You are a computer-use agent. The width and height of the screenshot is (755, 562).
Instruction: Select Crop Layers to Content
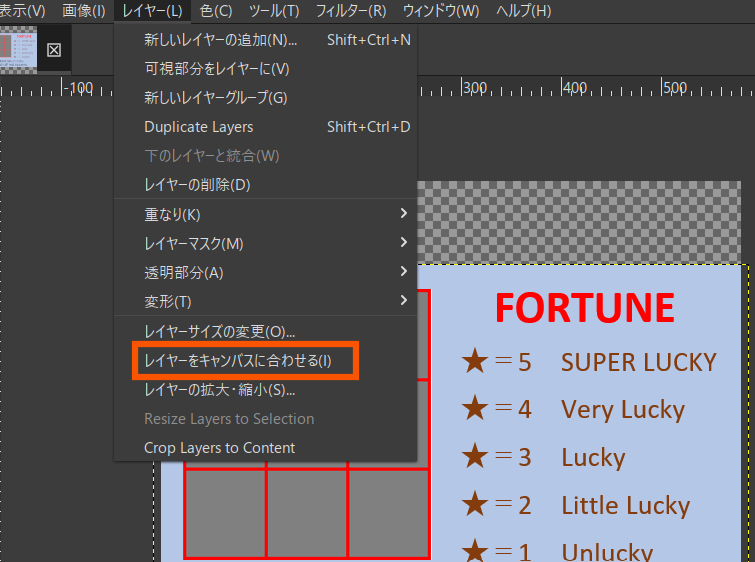[x=219, y=448]
